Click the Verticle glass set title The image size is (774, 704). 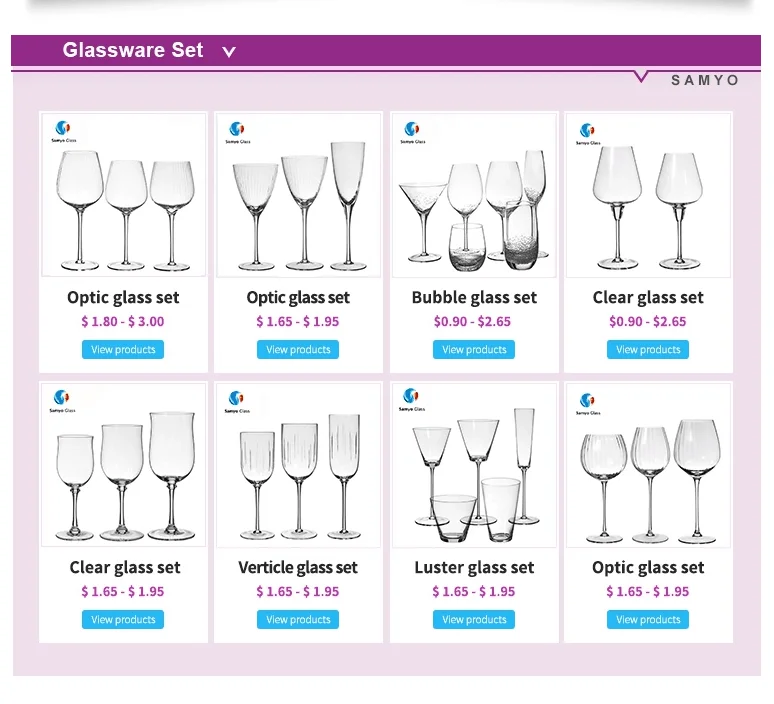click(x=298, y=568)
